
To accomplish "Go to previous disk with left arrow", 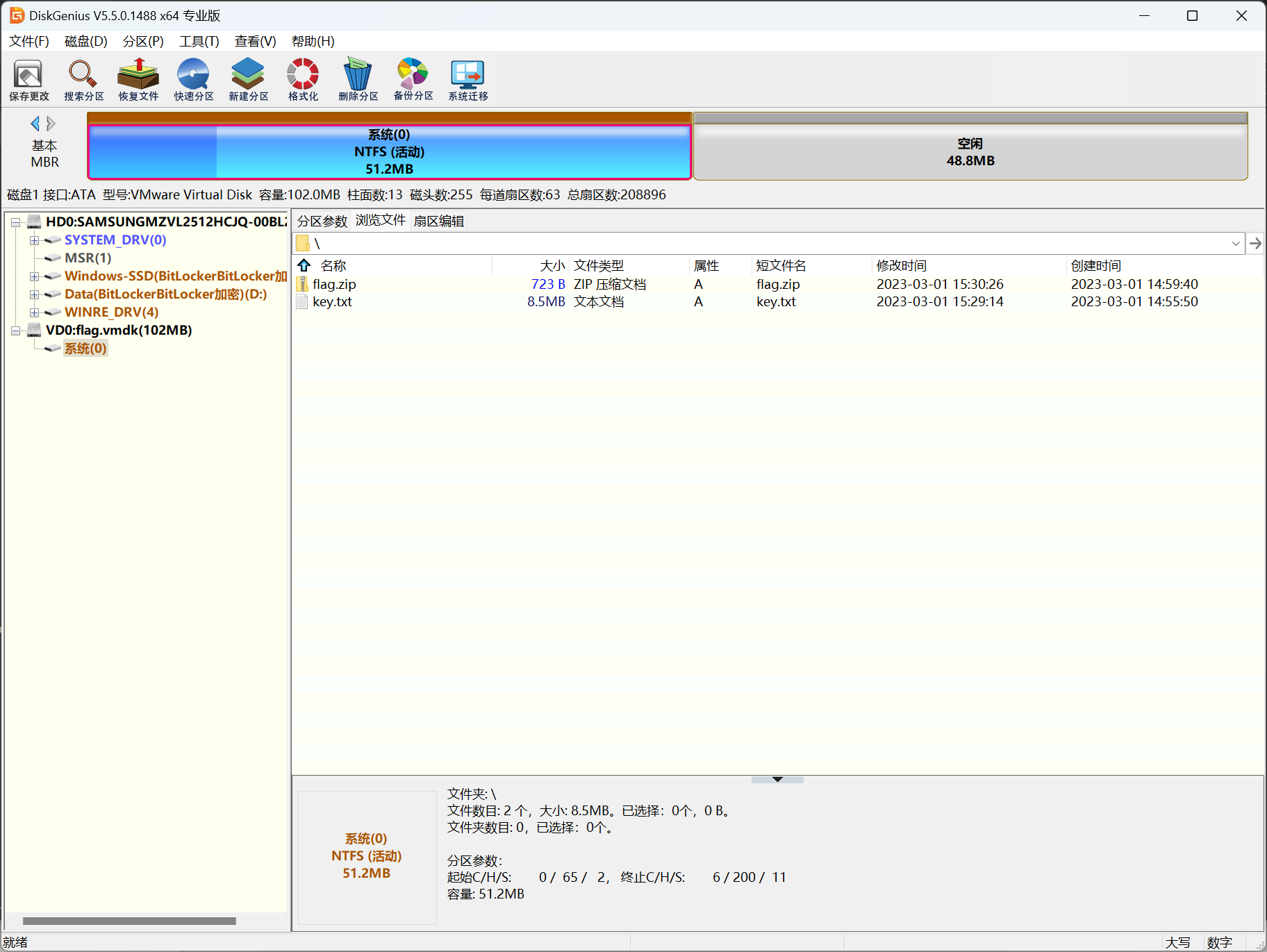I will pyautogui.click(x=35, y=124).
